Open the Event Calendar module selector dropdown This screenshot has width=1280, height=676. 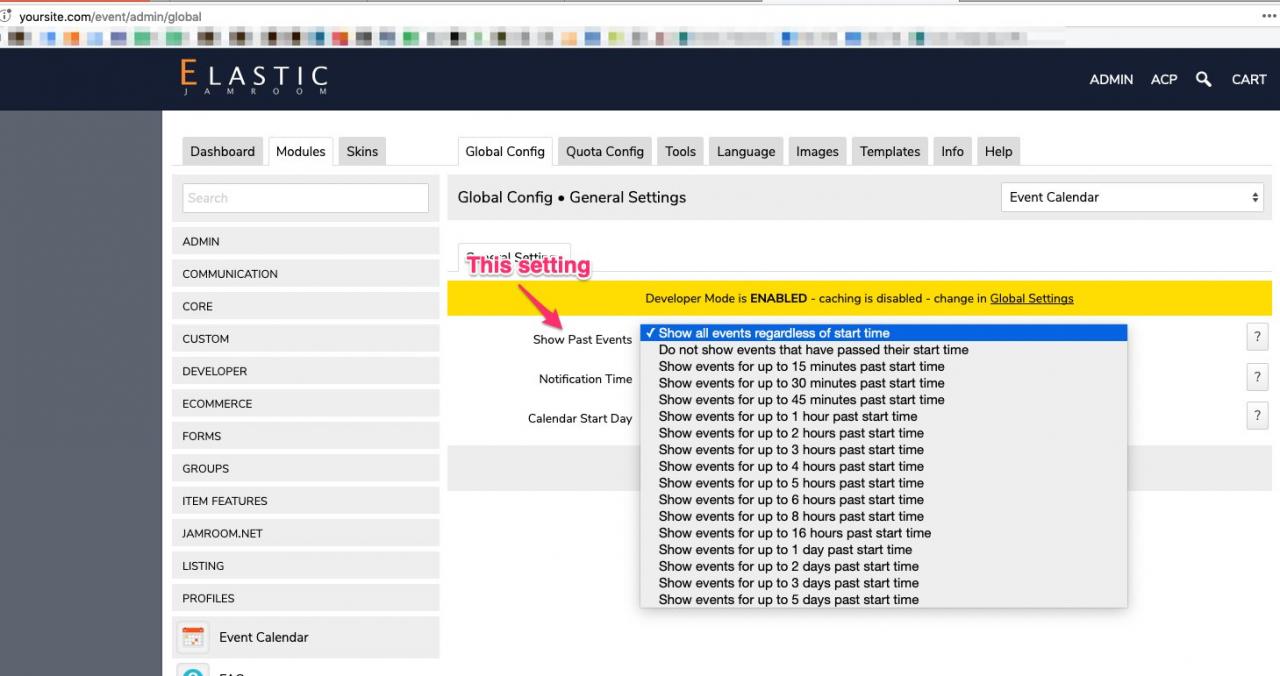(x=1132, y=197)
